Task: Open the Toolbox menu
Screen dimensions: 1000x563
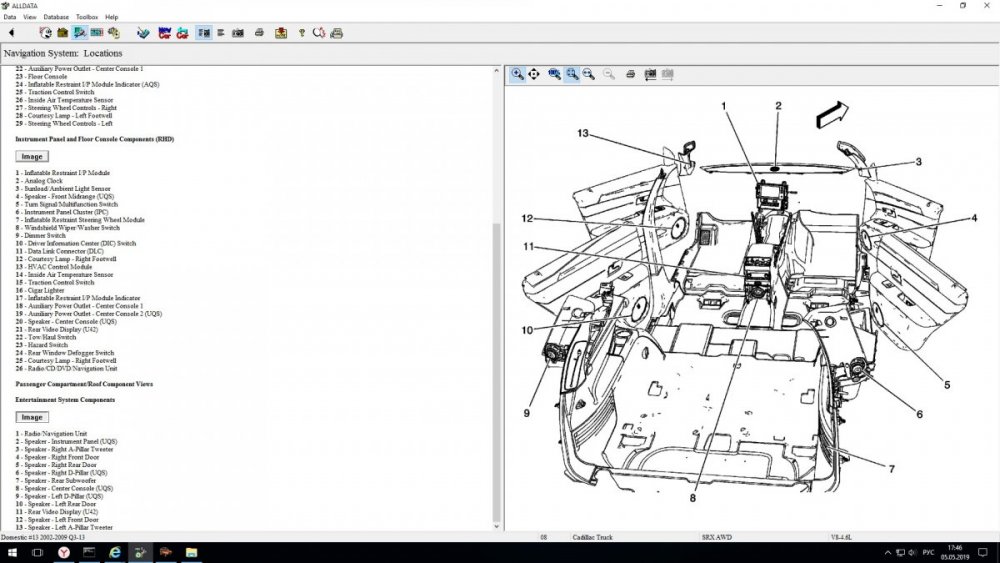Action: coord(87,17)
